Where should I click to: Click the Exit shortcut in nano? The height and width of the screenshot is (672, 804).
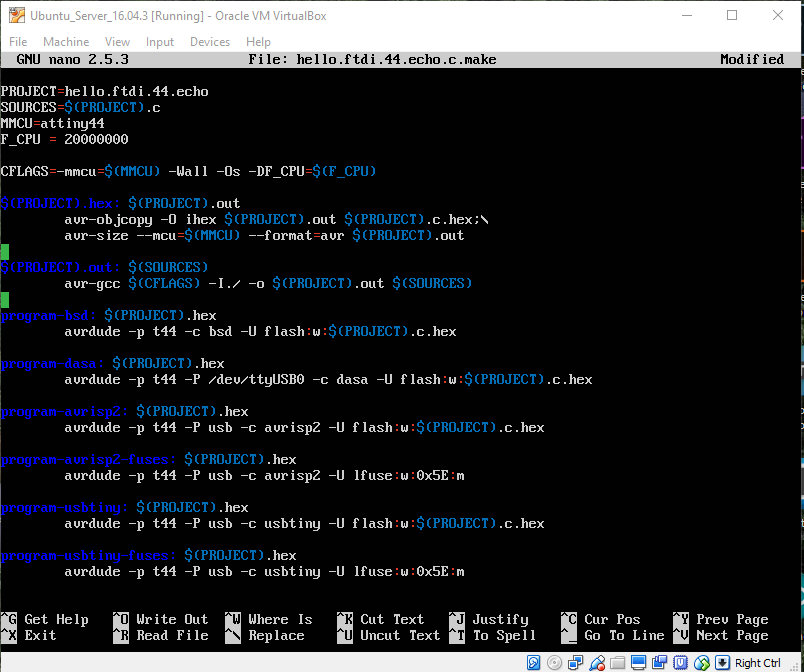[x=40, y=635]
